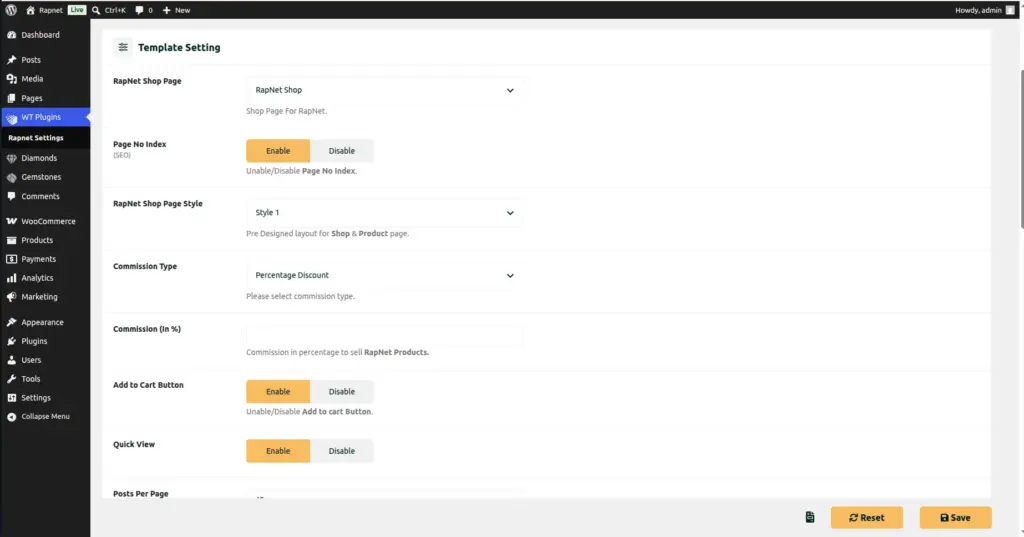The image size is (1024, 537).
Task: Click the page vertical scrollbar
Action: (x=1021, y=147)
